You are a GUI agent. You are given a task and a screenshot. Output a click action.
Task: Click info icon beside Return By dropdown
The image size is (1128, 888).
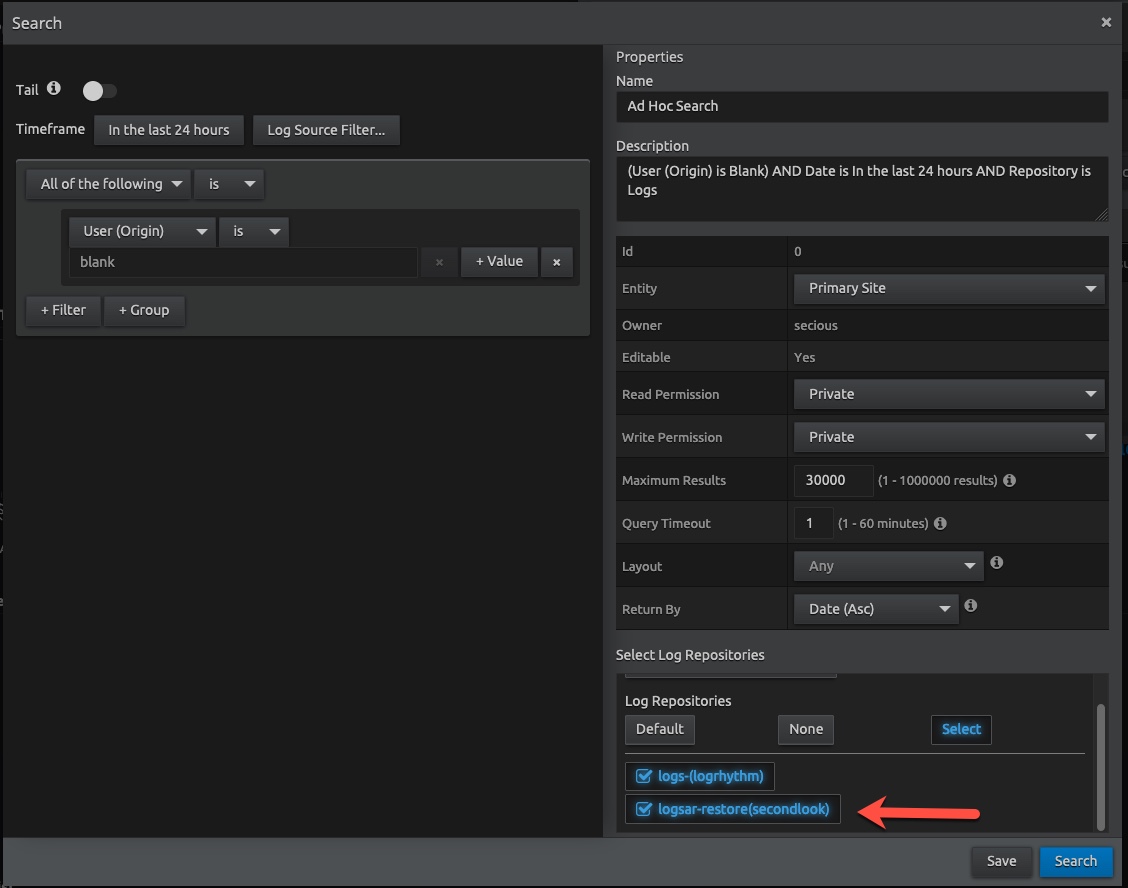pyautogui.click(x=970, y=606)
